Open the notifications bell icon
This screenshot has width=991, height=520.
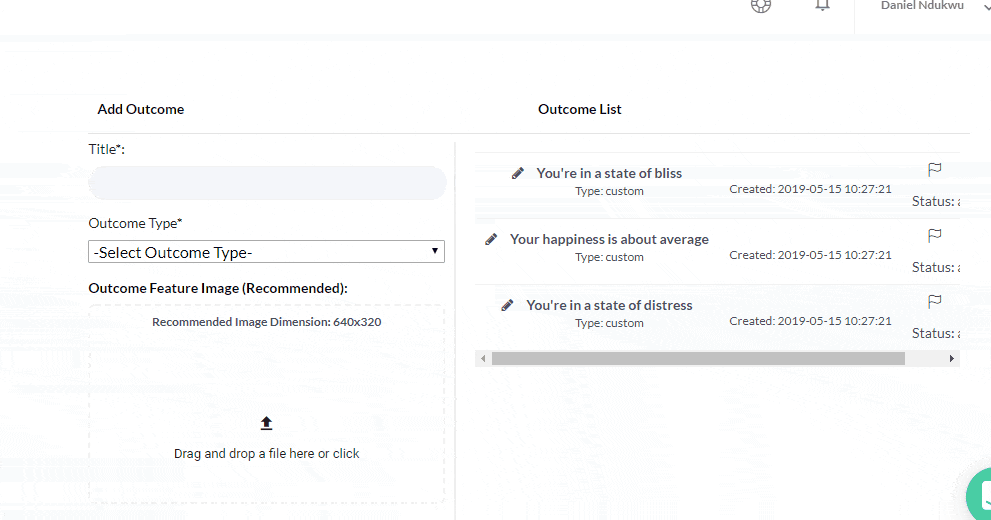coord(822,6)
